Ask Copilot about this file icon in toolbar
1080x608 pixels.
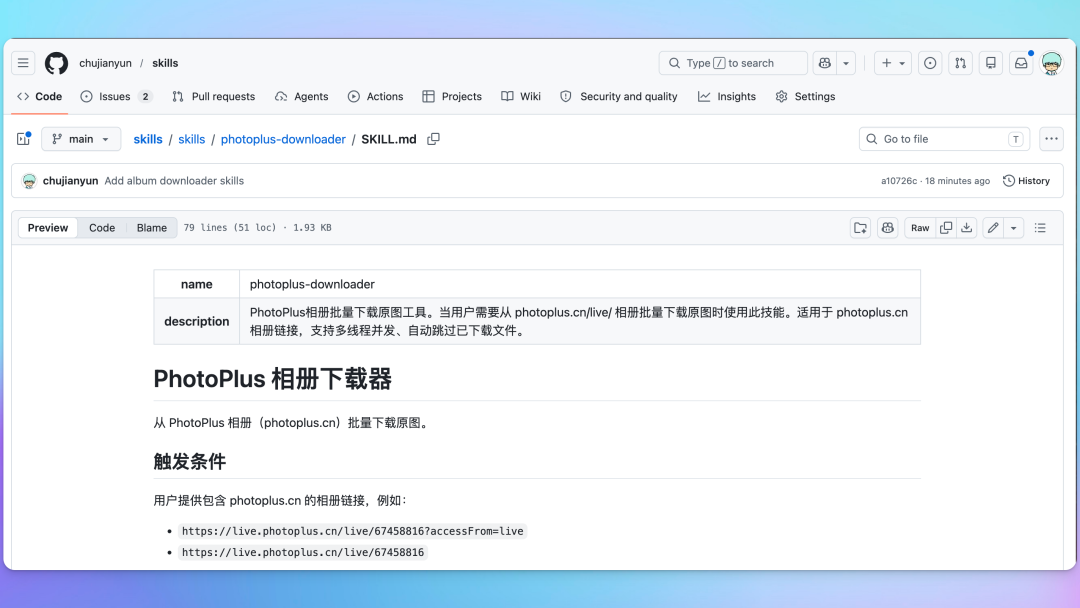tap(888, 228)
